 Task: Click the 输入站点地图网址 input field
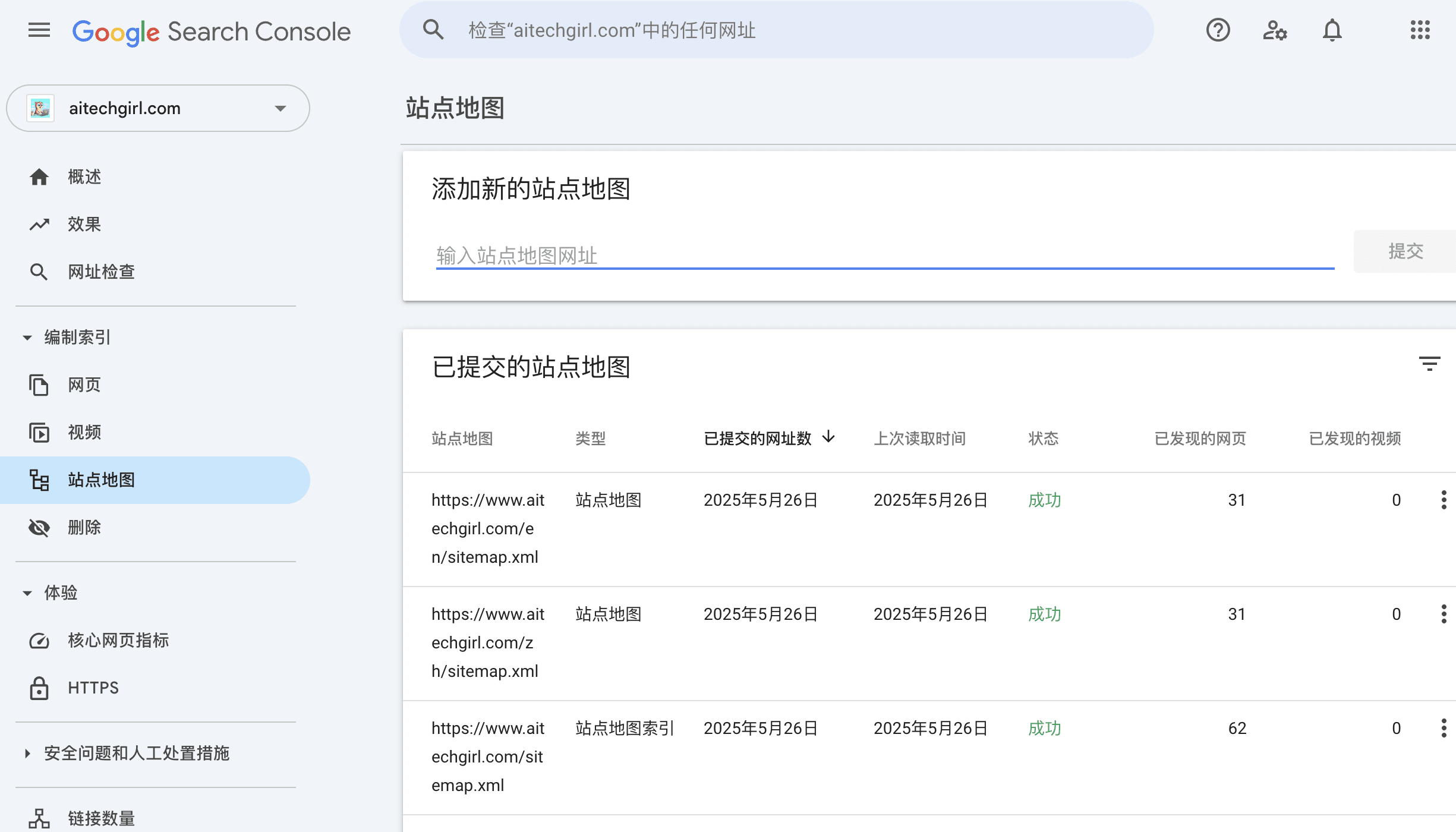[x=885, y=256]
